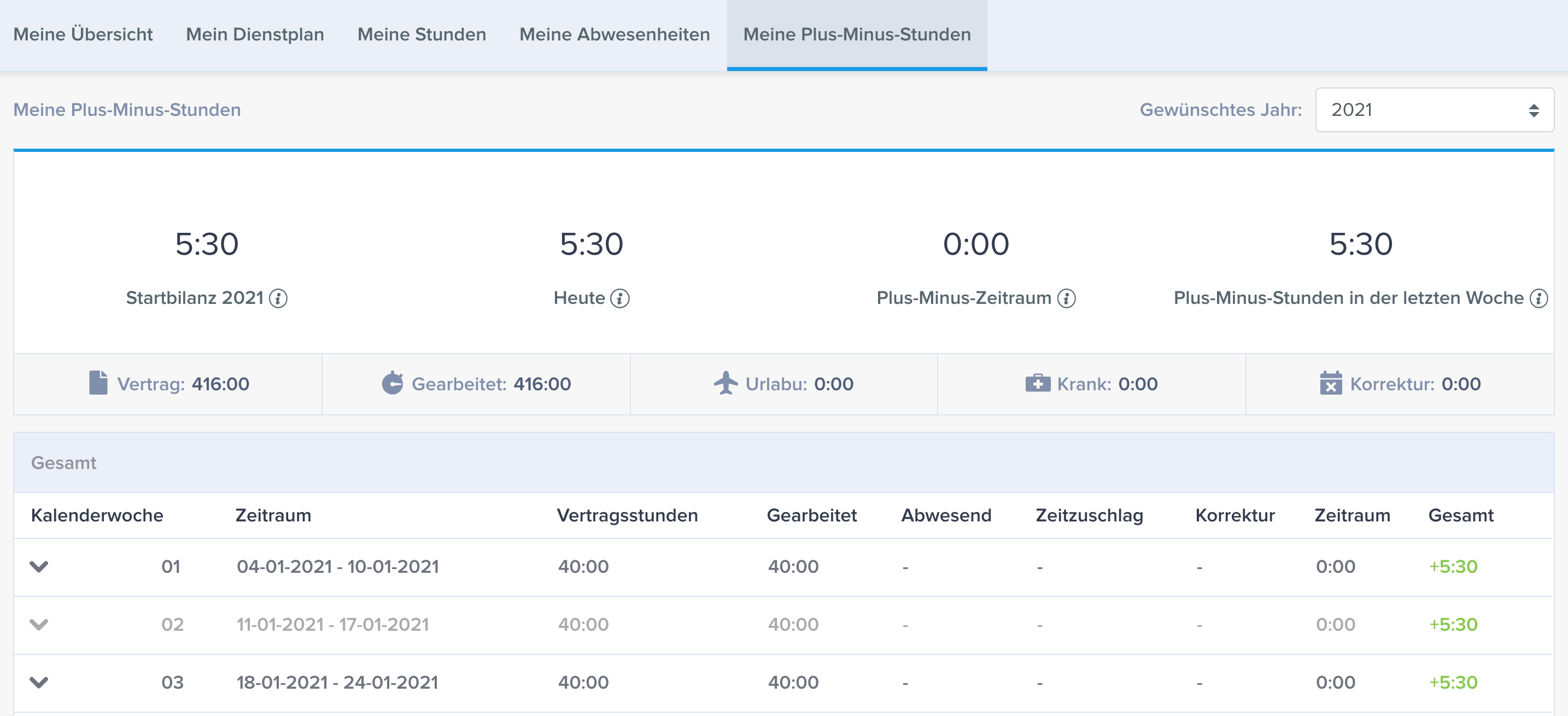The image size is (1568, 716).
Task: Expand calendar week 02 row
Action: click(x=39, y=625)
